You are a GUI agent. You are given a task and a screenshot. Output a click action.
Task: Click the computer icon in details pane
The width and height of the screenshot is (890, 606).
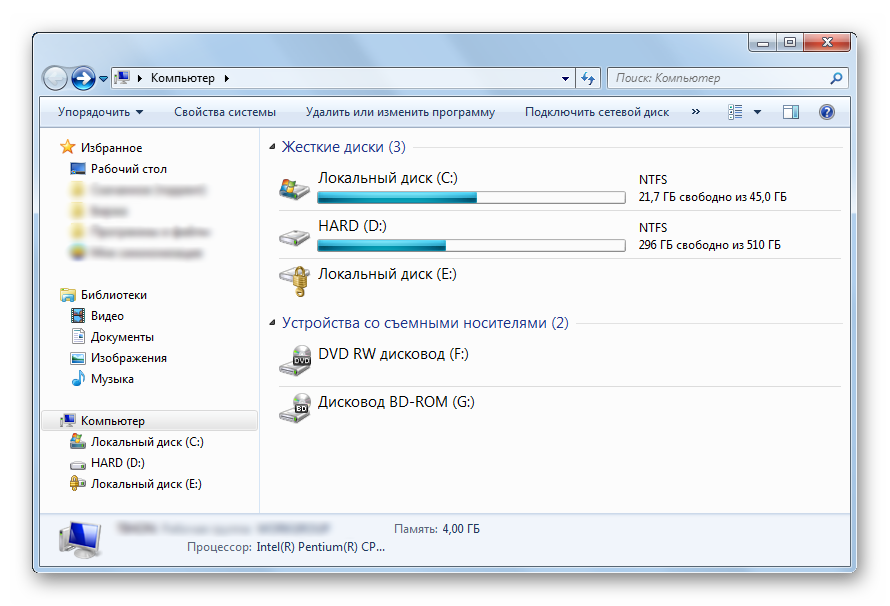coord(80,539)
